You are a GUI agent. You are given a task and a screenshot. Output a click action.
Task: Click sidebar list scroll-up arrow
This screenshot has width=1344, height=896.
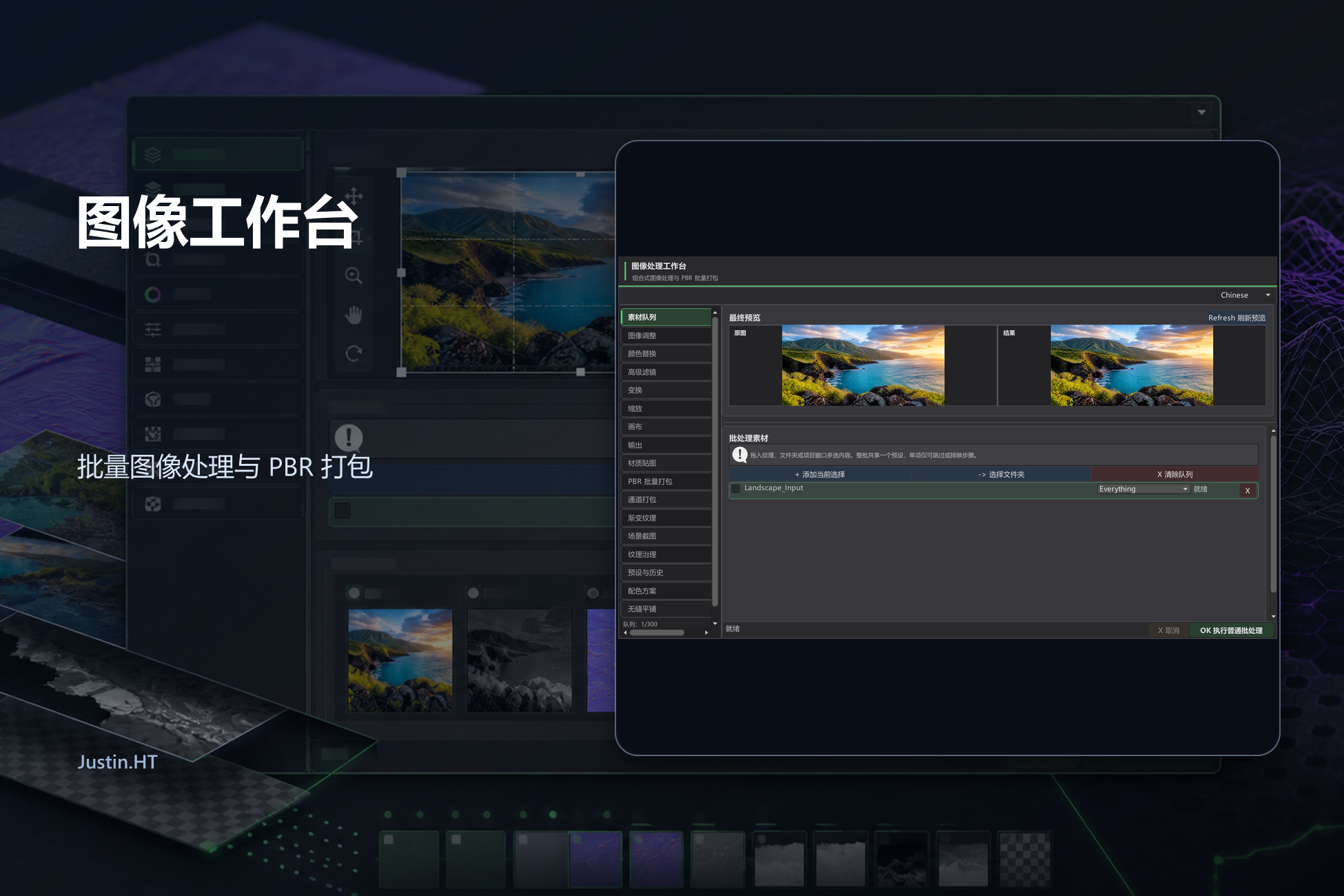click(715, 312)
